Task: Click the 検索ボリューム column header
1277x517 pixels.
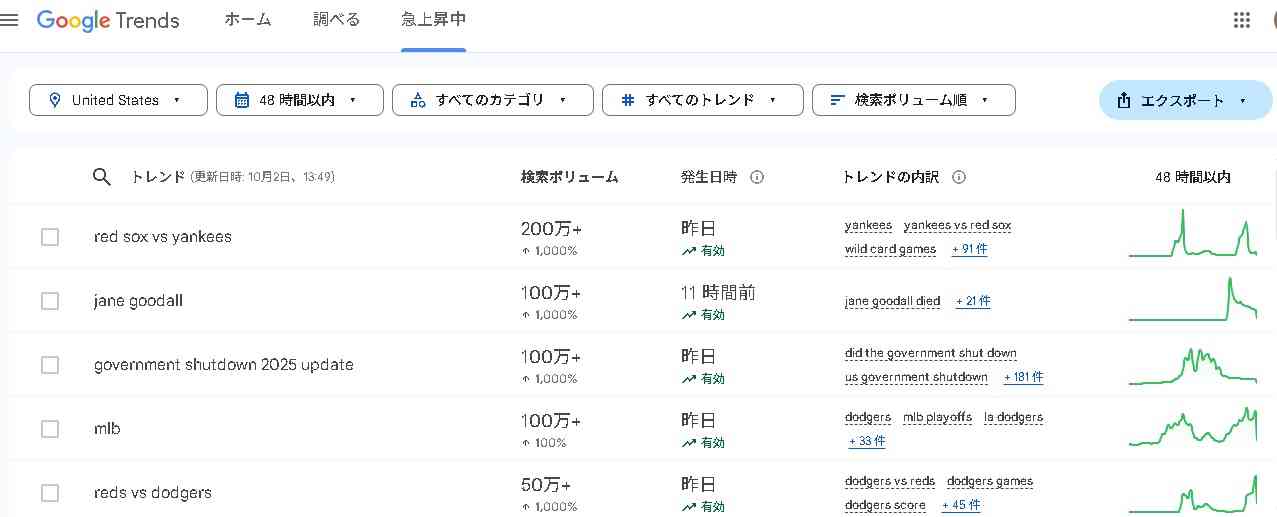Action: 570,177
